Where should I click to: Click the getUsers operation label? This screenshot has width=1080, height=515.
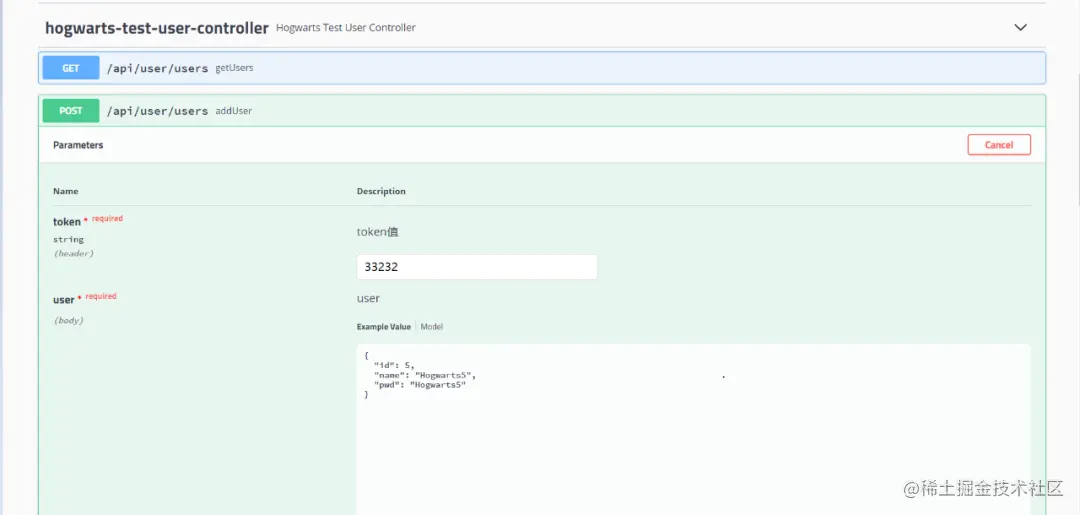[234, 68]
